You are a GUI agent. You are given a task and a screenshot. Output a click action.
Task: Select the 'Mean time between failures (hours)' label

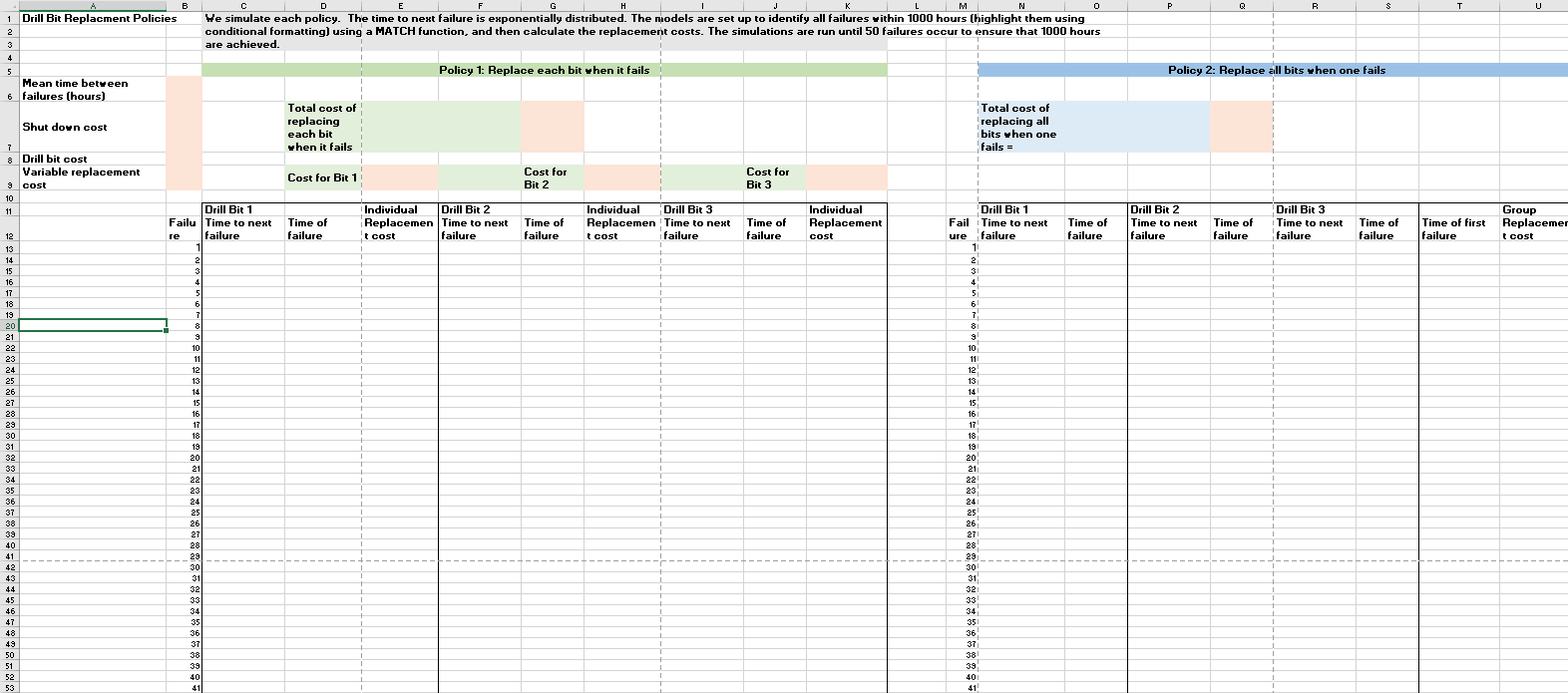coord(93,90)
